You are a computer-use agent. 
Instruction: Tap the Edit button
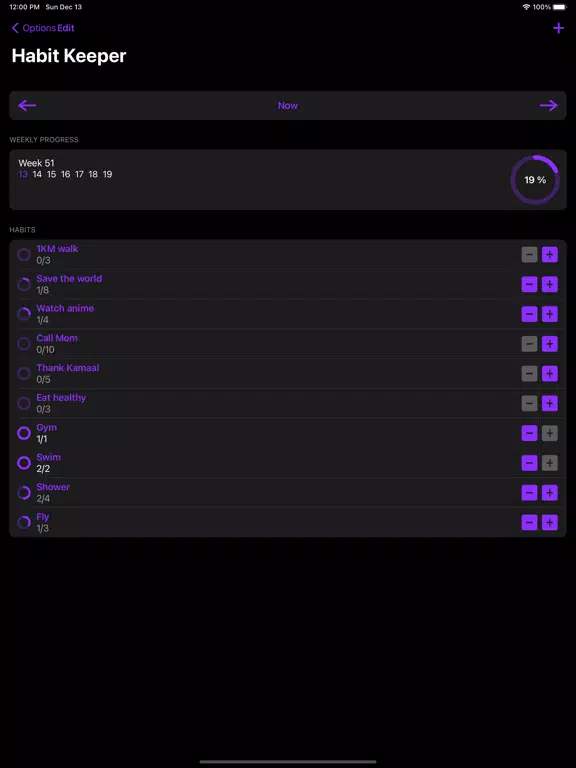[x=66, y=28]
